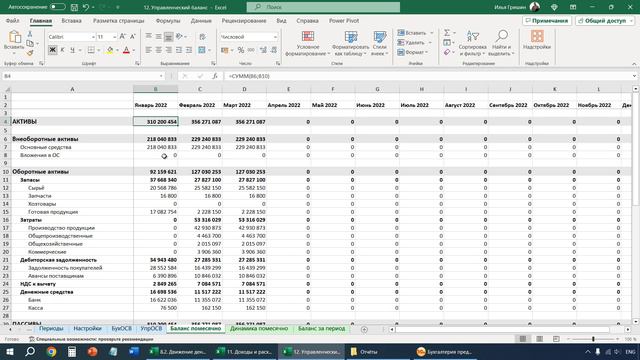Click the Save icon in title bar

[74, 7]
